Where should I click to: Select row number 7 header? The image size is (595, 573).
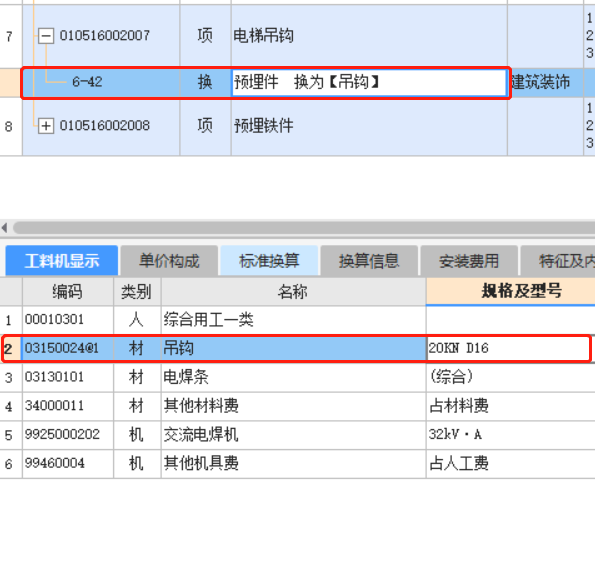[11, 36]
